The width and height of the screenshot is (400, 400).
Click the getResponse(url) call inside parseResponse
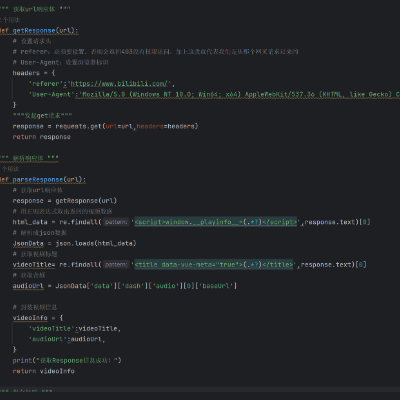coord(86,201)
